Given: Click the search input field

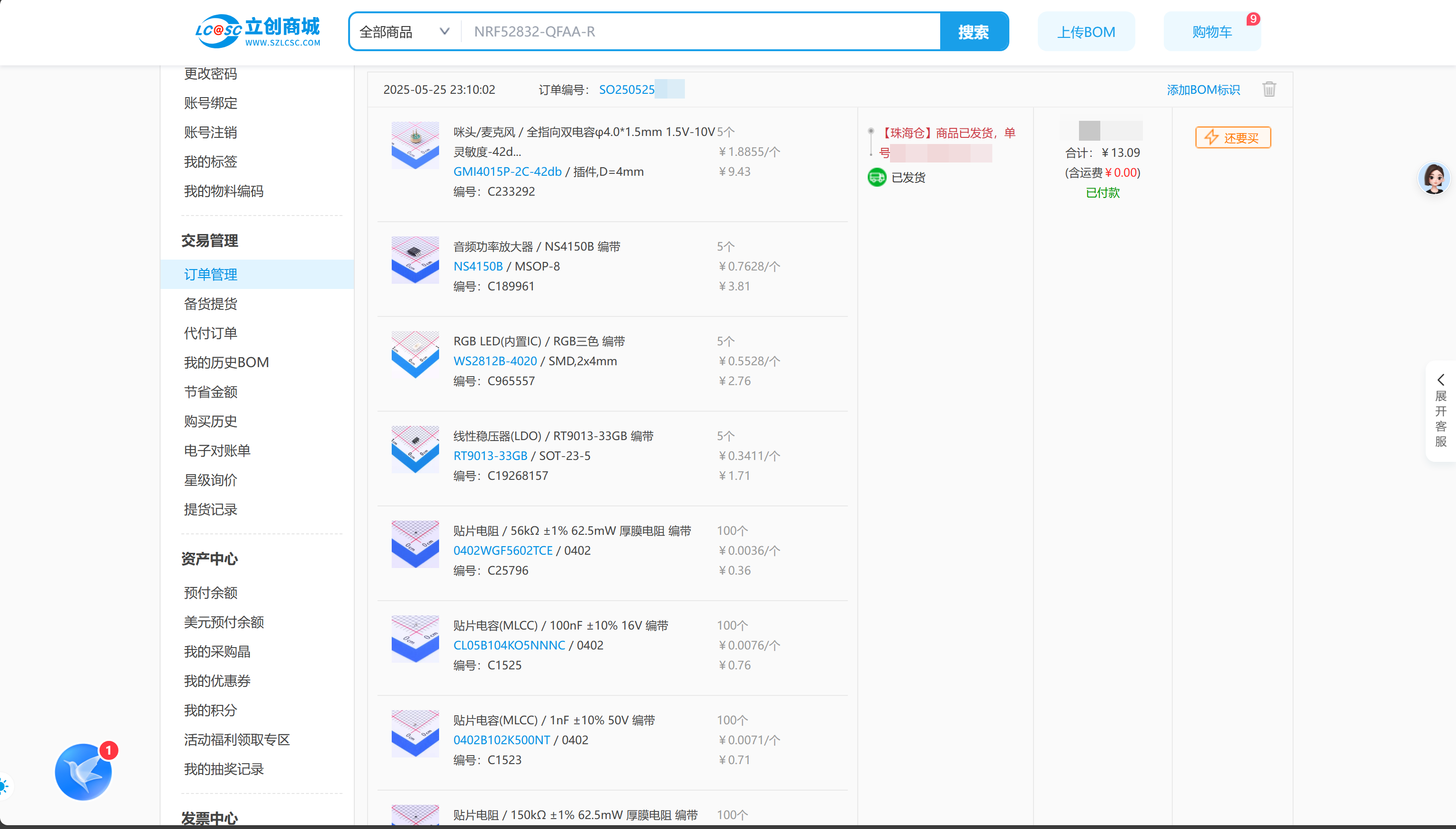Looking at the screenshot, I should click(700, 32).
